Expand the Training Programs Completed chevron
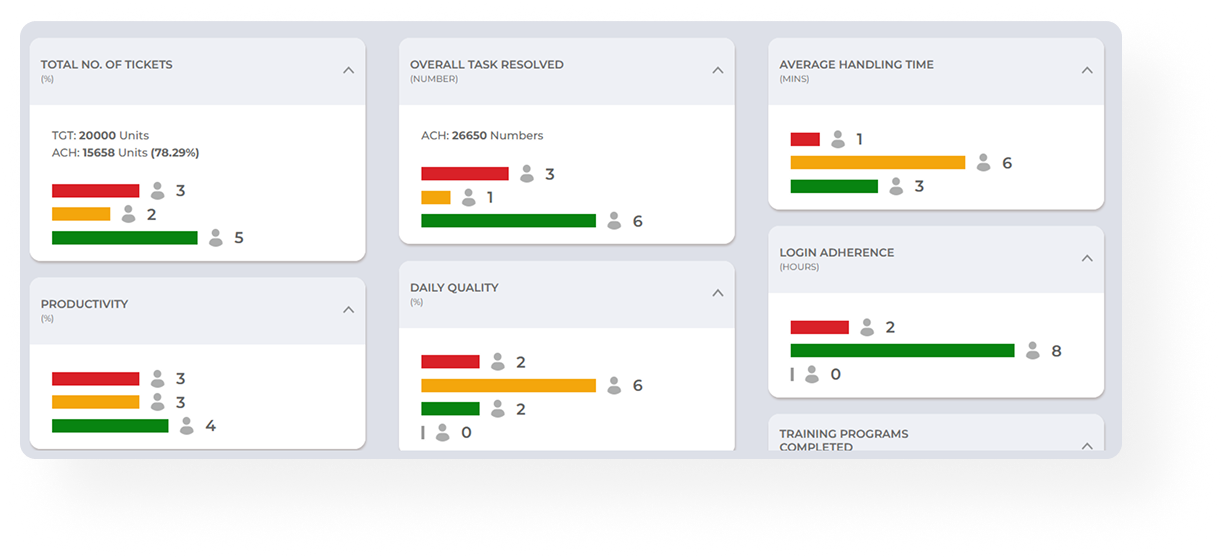The image size is (1222, 559). tap(1087, 445)
